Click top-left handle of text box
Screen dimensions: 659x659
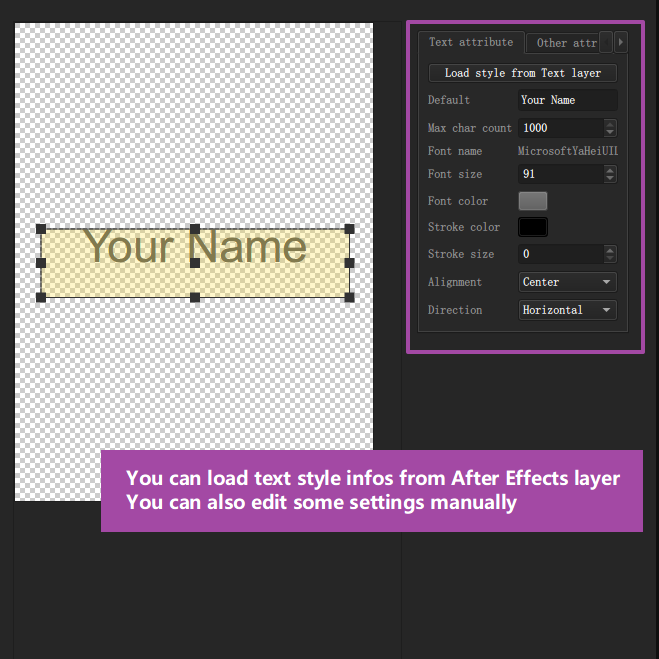pos(41,229)
